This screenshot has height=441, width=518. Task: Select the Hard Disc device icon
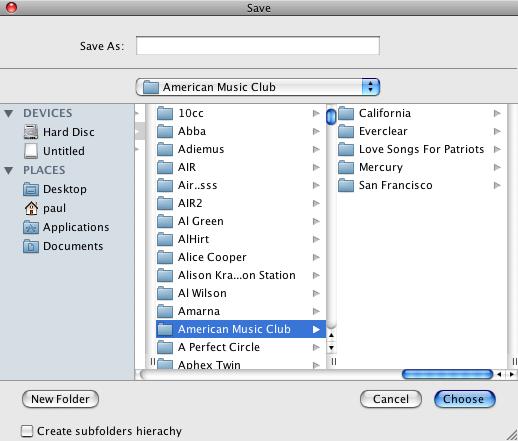(31, 132)
